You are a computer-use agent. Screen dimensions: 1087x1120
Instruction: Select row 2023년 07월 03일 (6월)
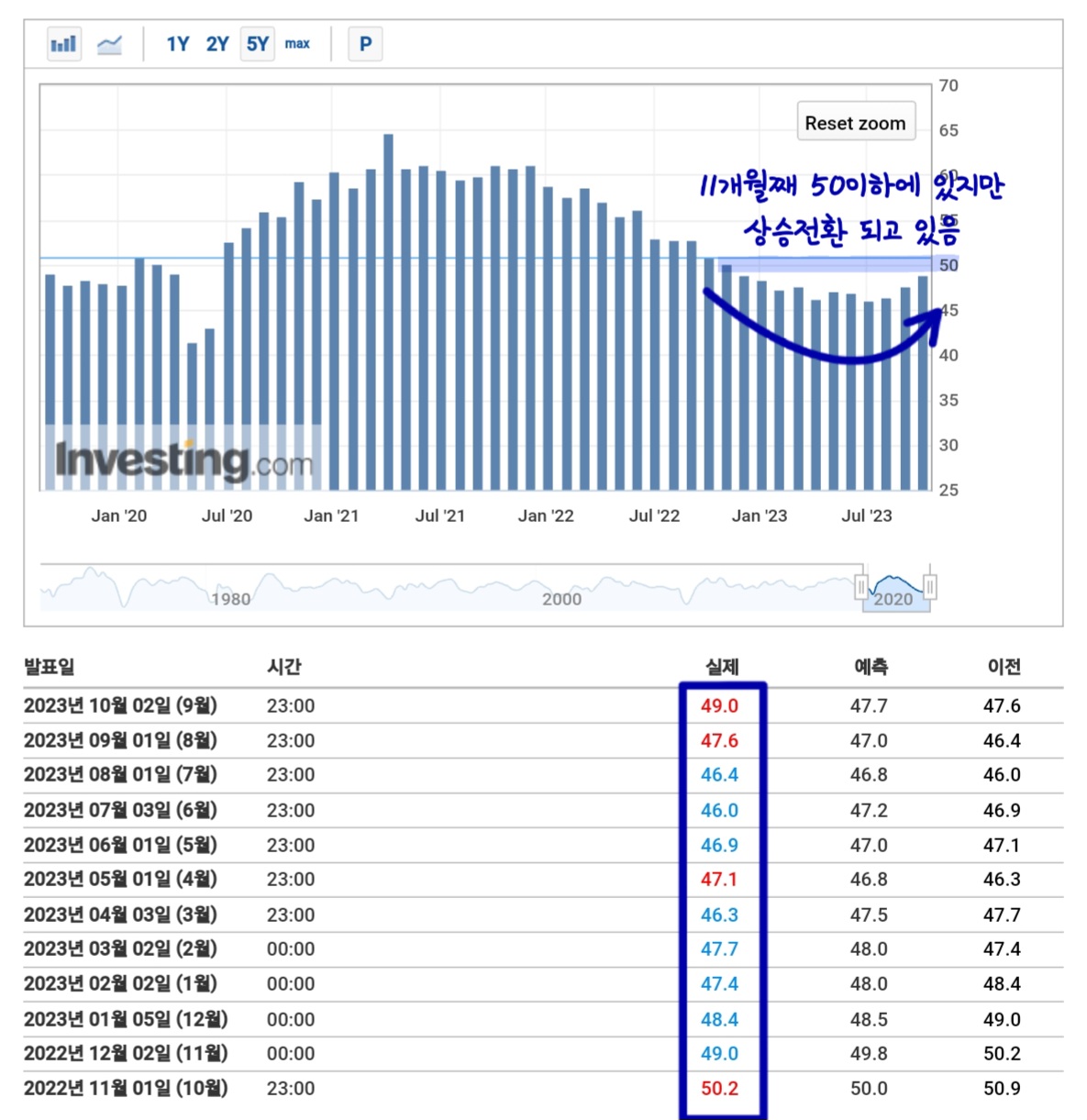point(543,810)
